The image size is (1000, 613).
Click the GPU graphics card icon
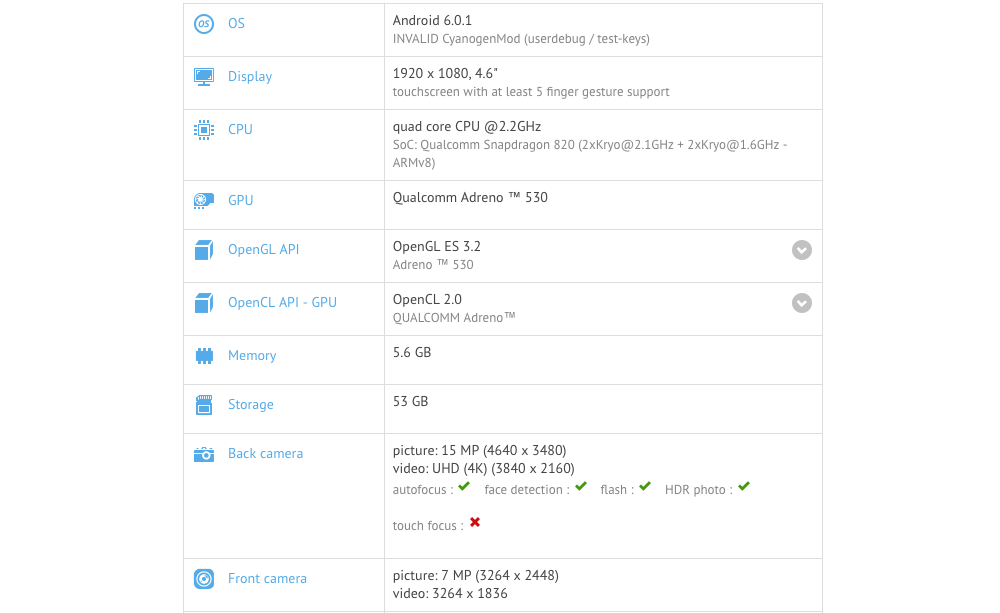(204, 201)
